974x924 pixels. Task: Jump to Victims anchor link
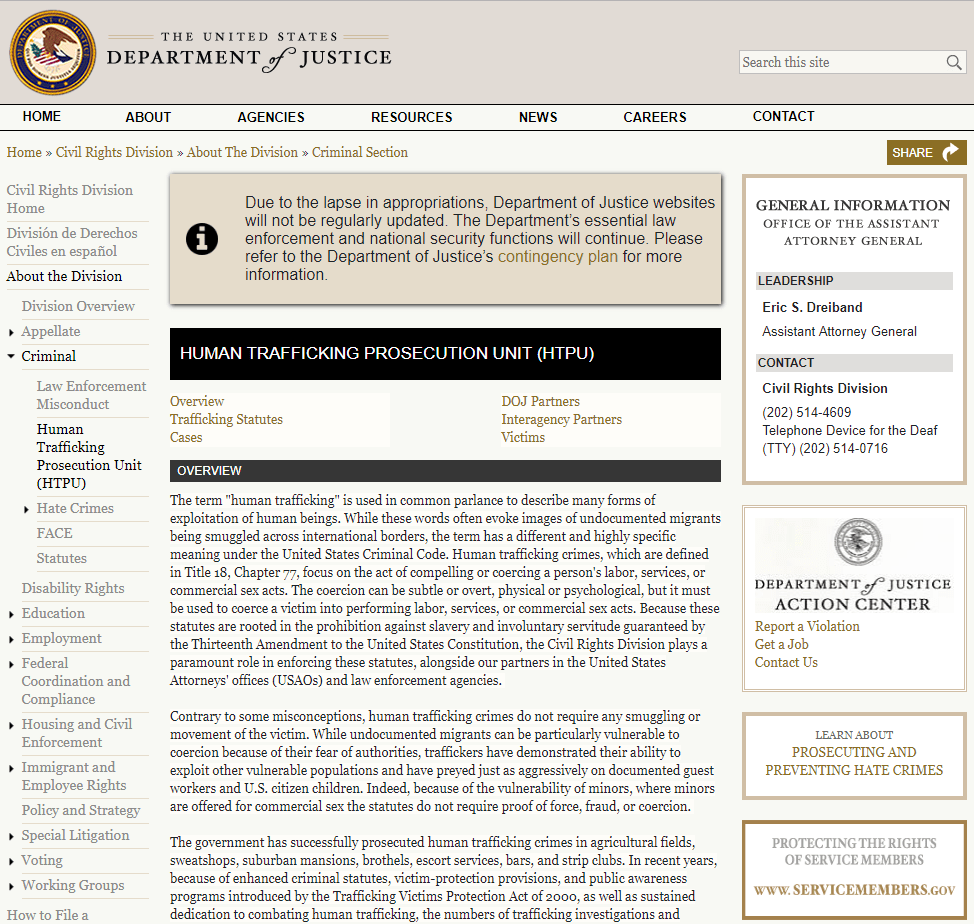[523, 437]
